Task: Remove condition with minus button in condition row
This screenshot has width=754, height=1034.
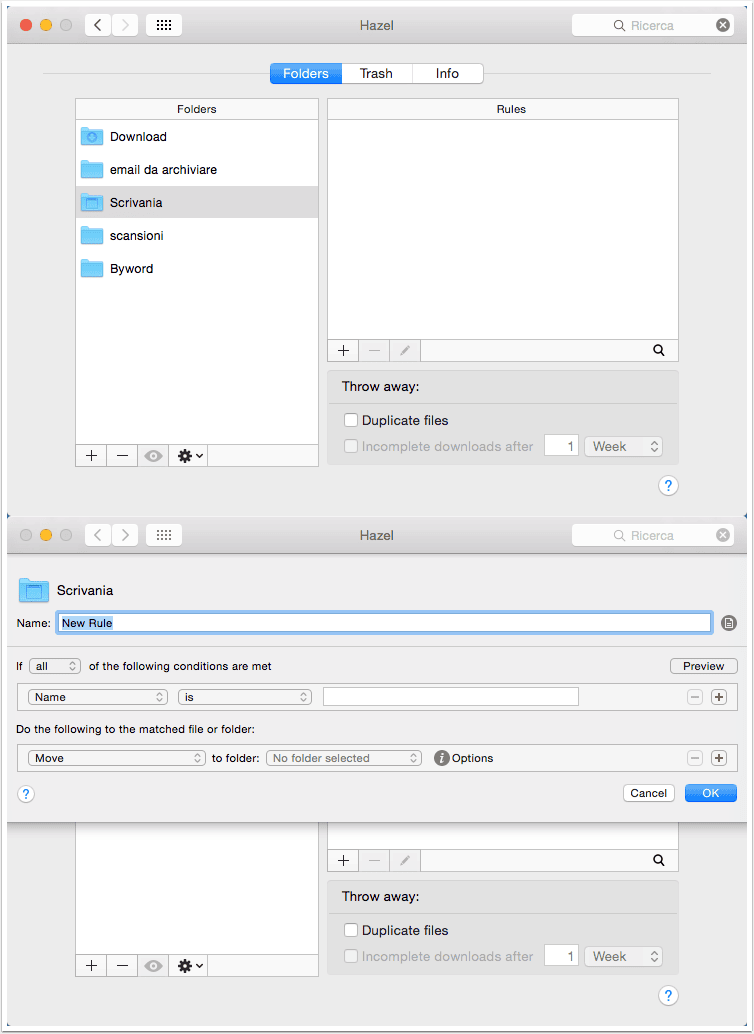Action: (x=695, y=697)
